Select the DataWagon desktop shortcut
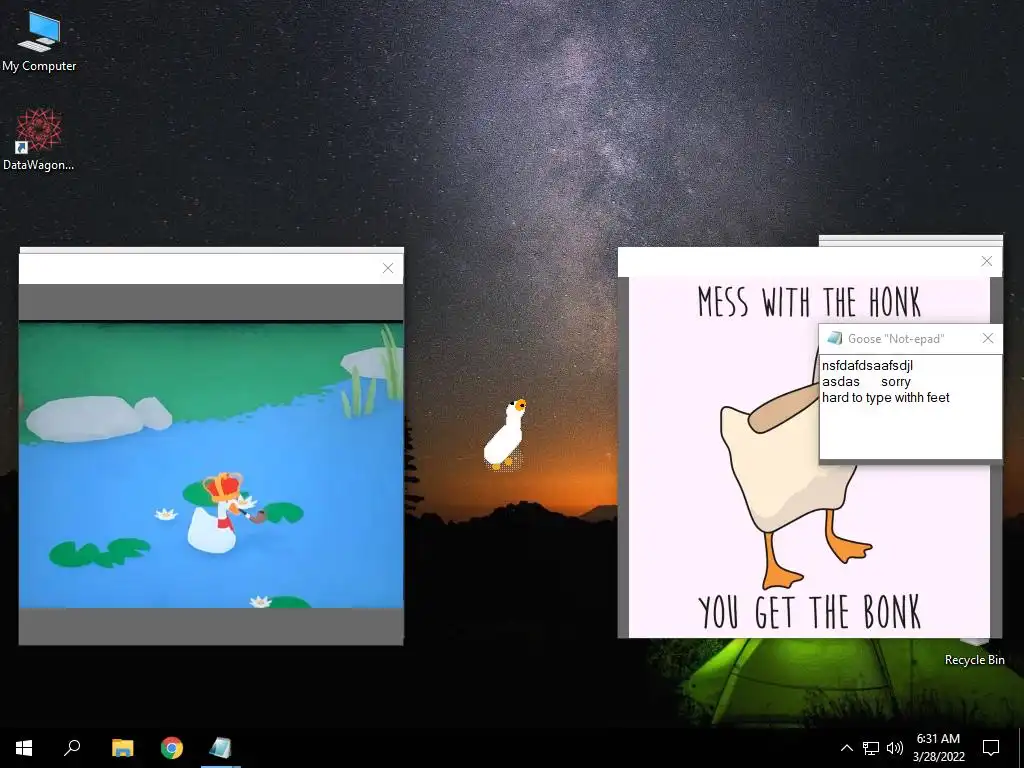1024x768 pixels. coord(39,139)
